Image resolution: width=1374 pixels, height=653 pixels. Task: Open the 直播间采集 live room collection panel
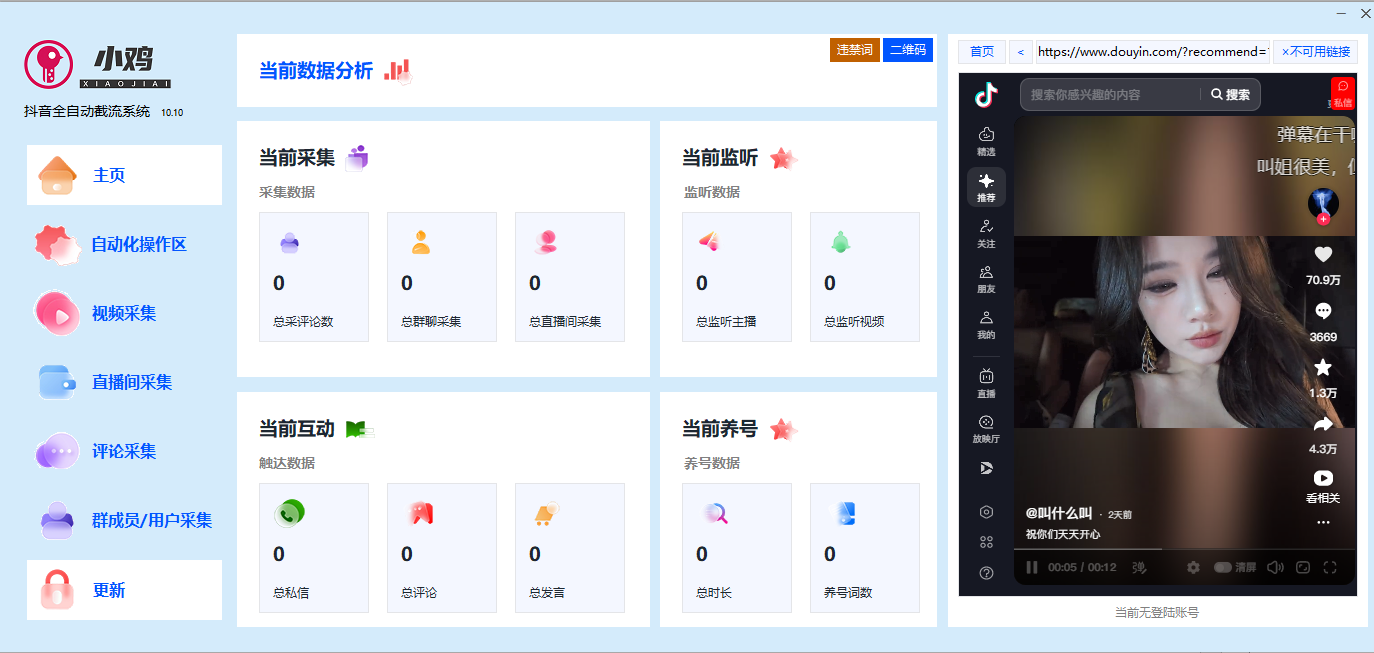(x=124, y=382)
